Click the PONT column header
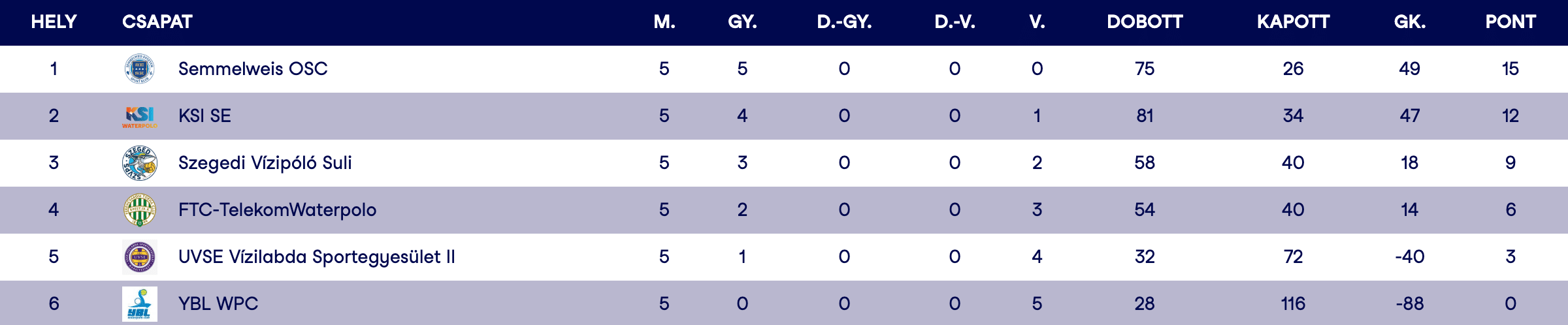The width and height of the screenshot is (1568, 325). 1510,22
